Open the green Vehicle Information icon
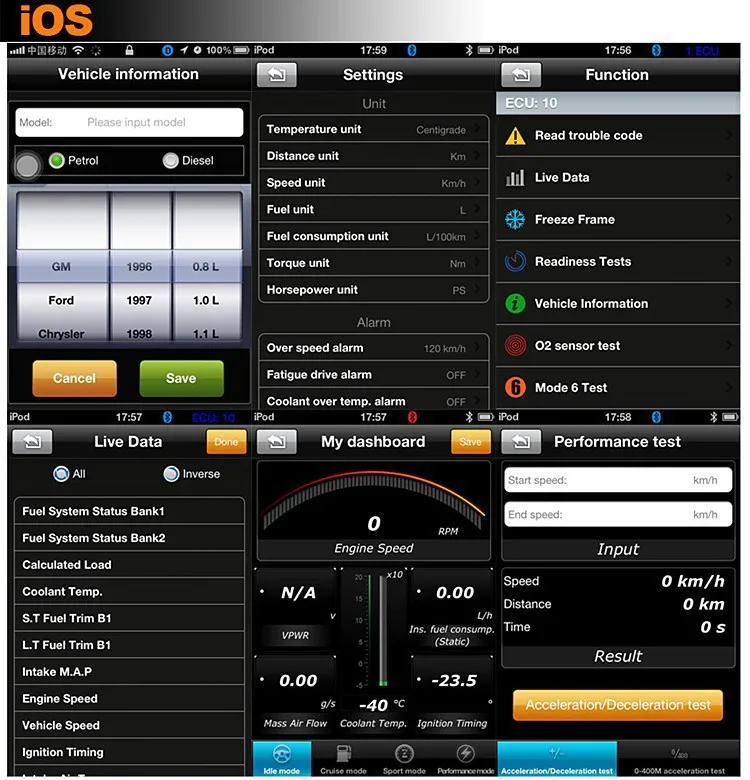This screenshot has width=750, height=780. click(x=515, y=303)
